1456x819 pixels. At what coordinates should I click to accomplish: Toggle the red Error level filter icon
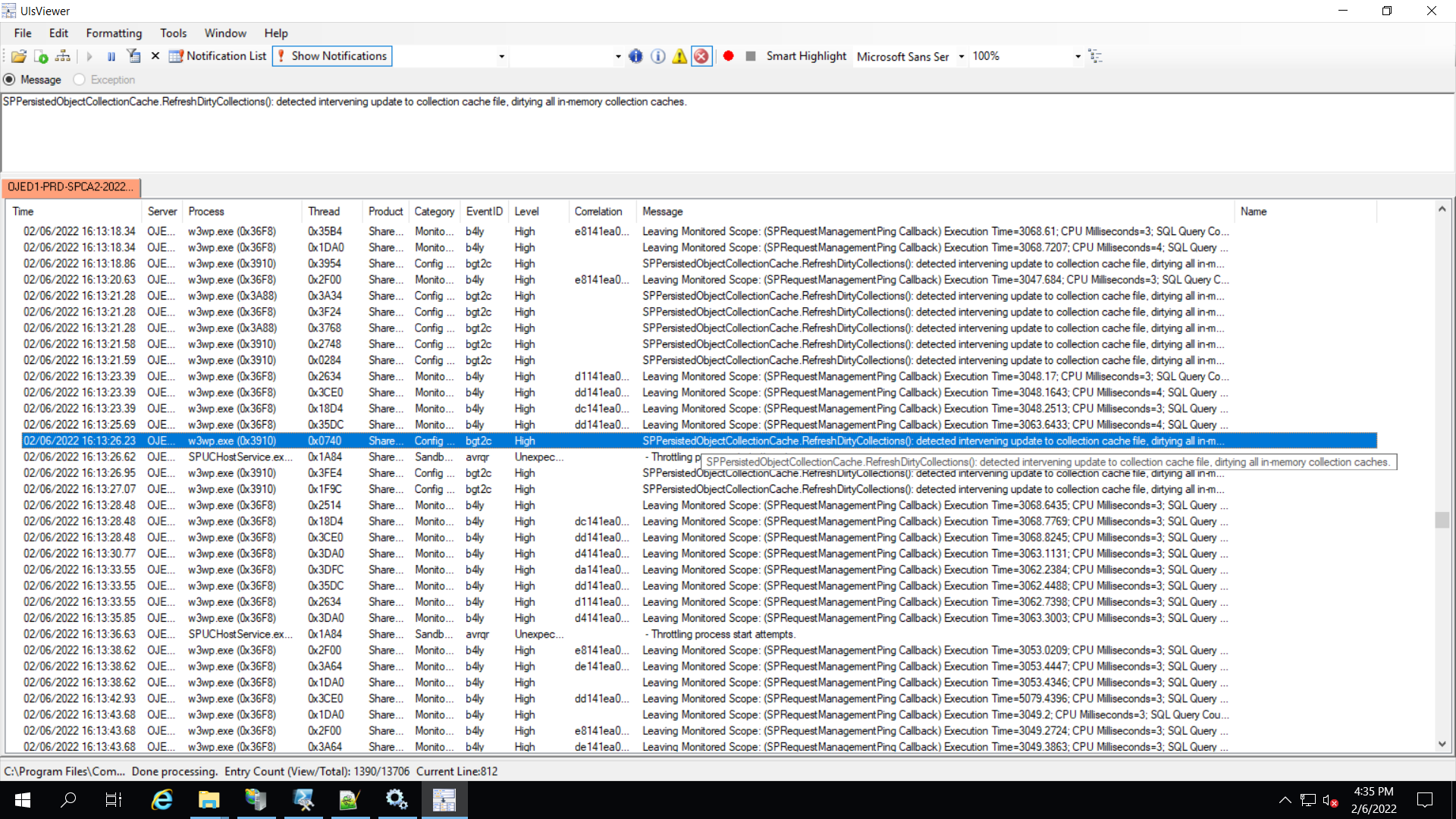(x=701, y=56)
